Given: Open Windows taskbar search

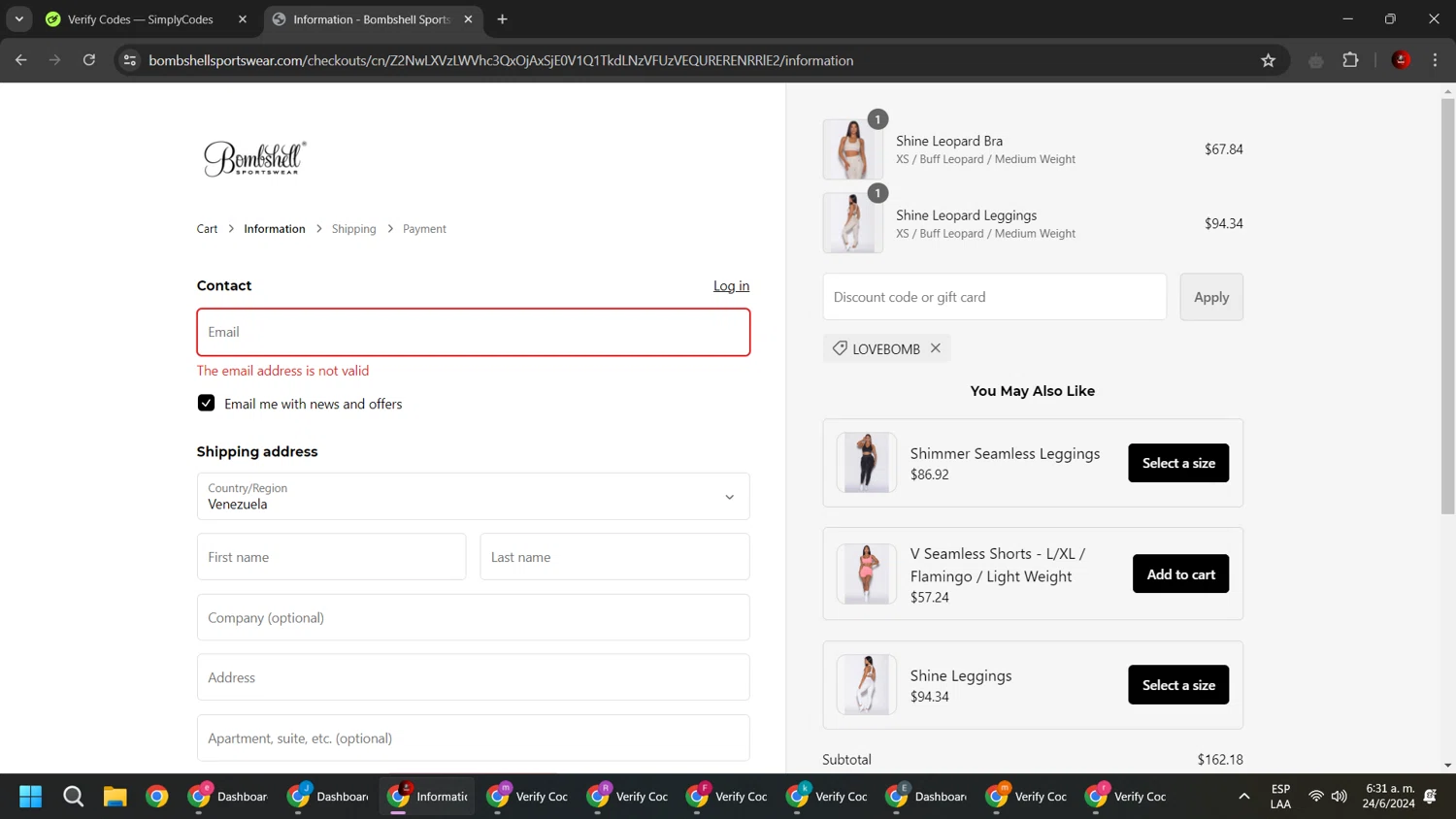Looking at the screenshot, I should tap(73, 797).
